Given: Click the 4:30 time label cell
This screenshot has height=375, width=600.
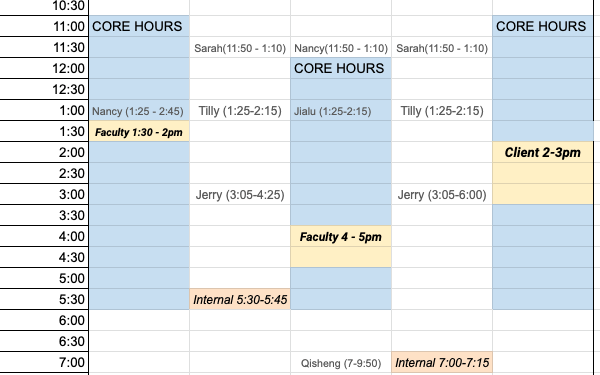Looking at the screenshot, I should click(x=44, y=257).
